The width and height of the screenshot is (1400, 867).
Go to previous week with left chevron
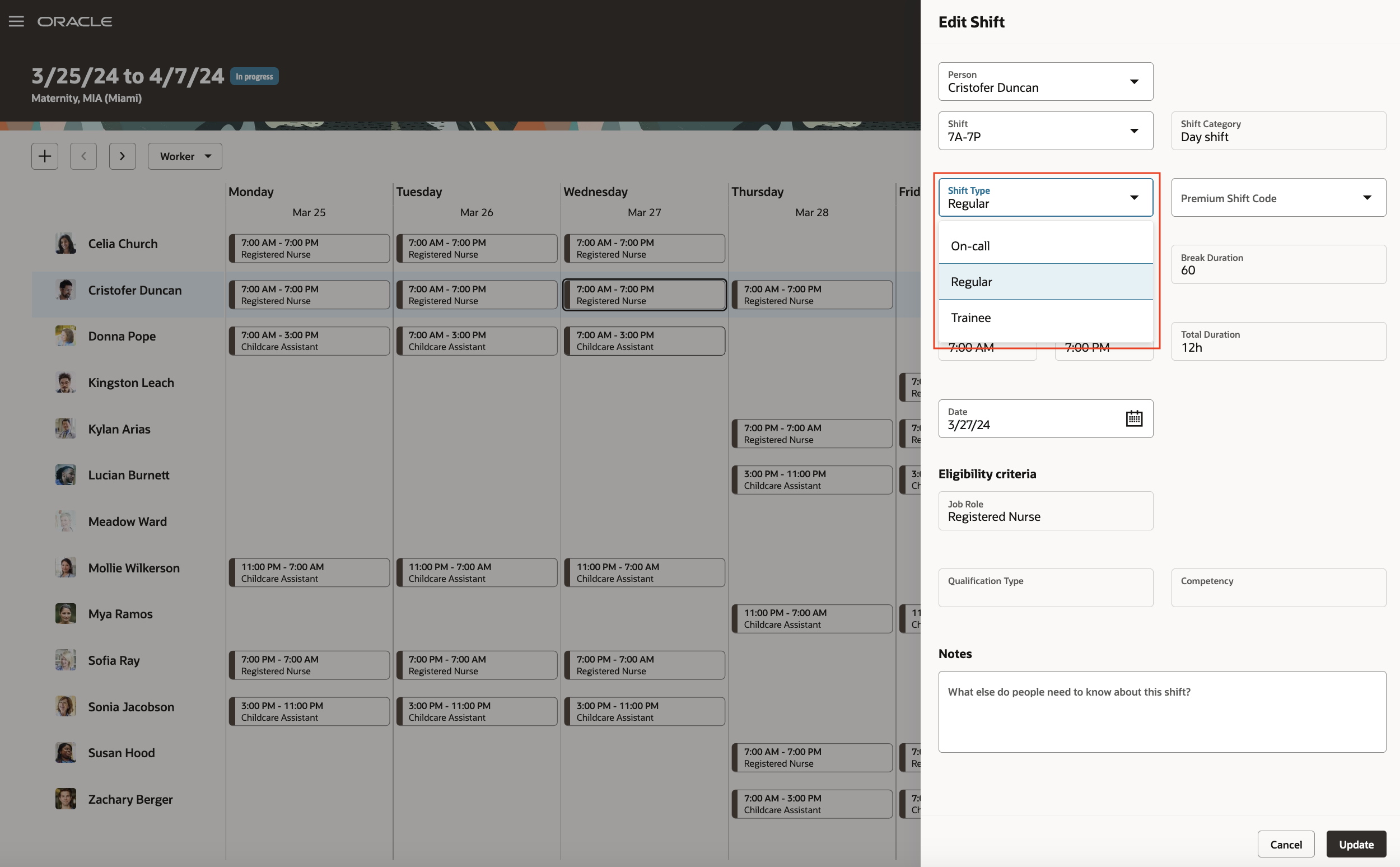[83, 156]
